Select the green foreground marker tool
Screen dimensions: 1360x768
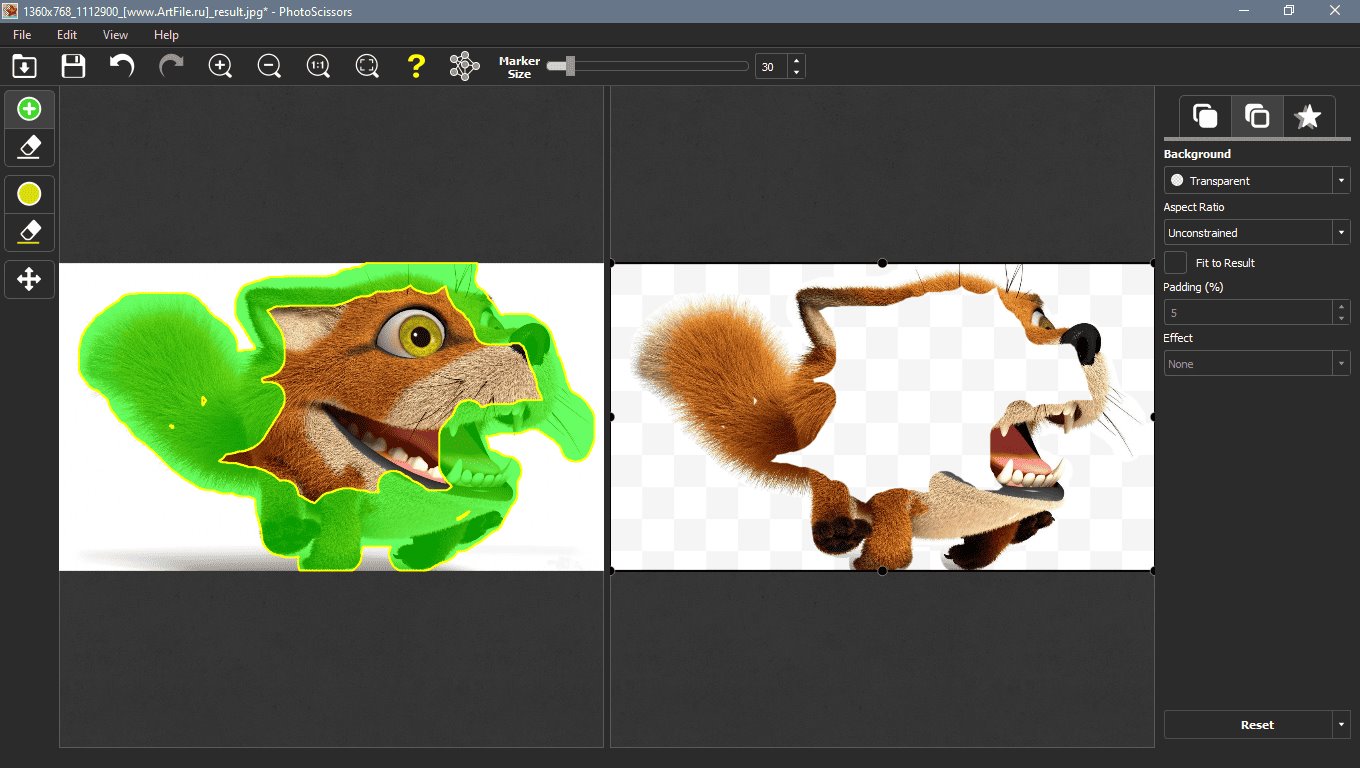pos(30,109)
